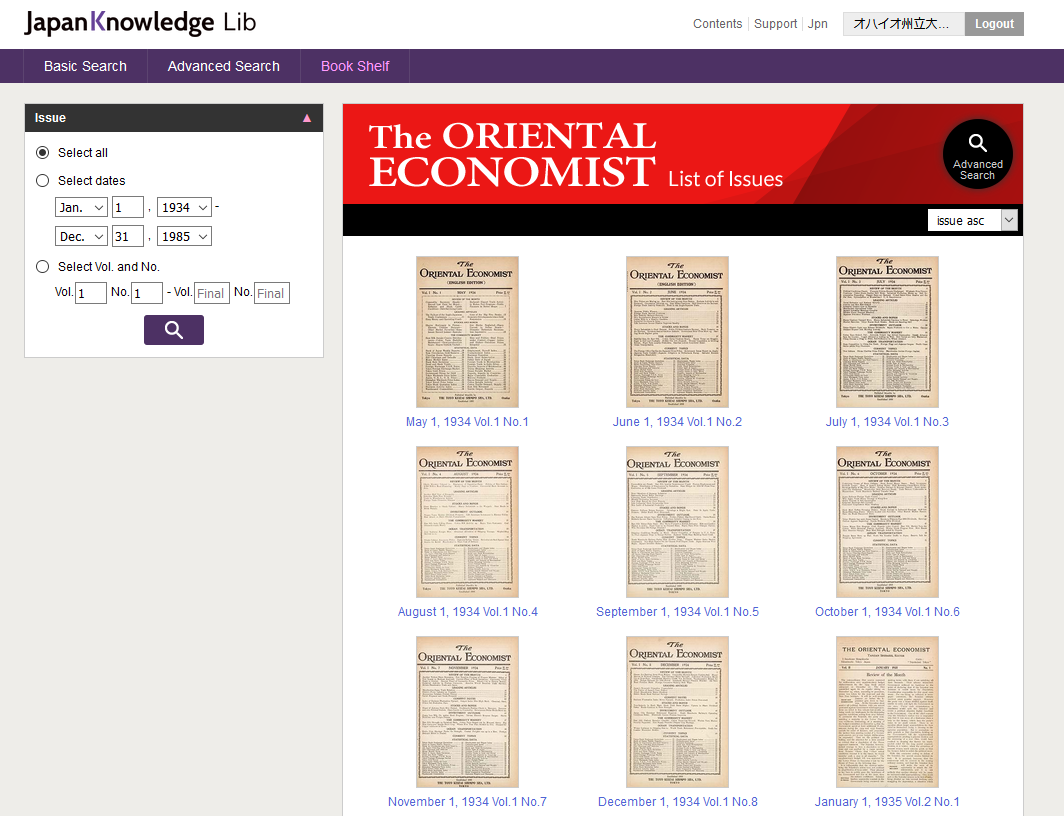Open the Advanced Search tab

coord(223,66)
